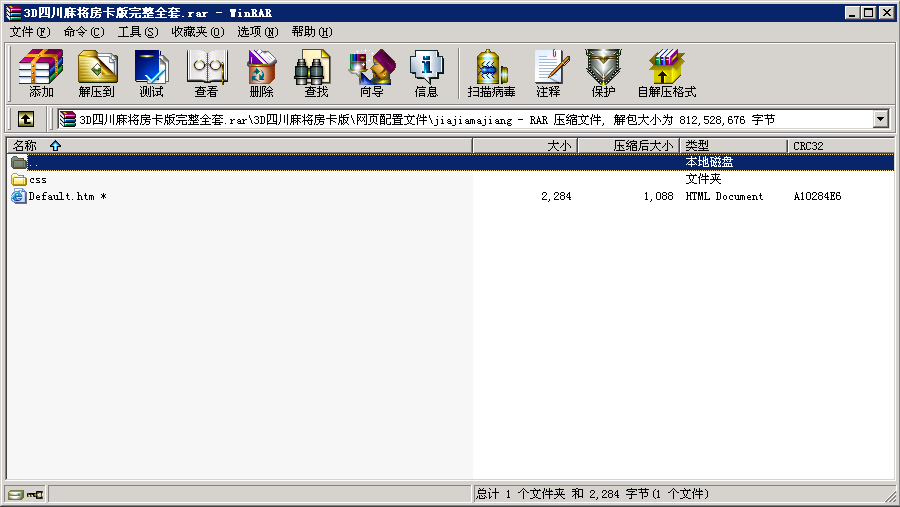
Task: Expand the archive path dropdown arrow
Action: point(880,119)
